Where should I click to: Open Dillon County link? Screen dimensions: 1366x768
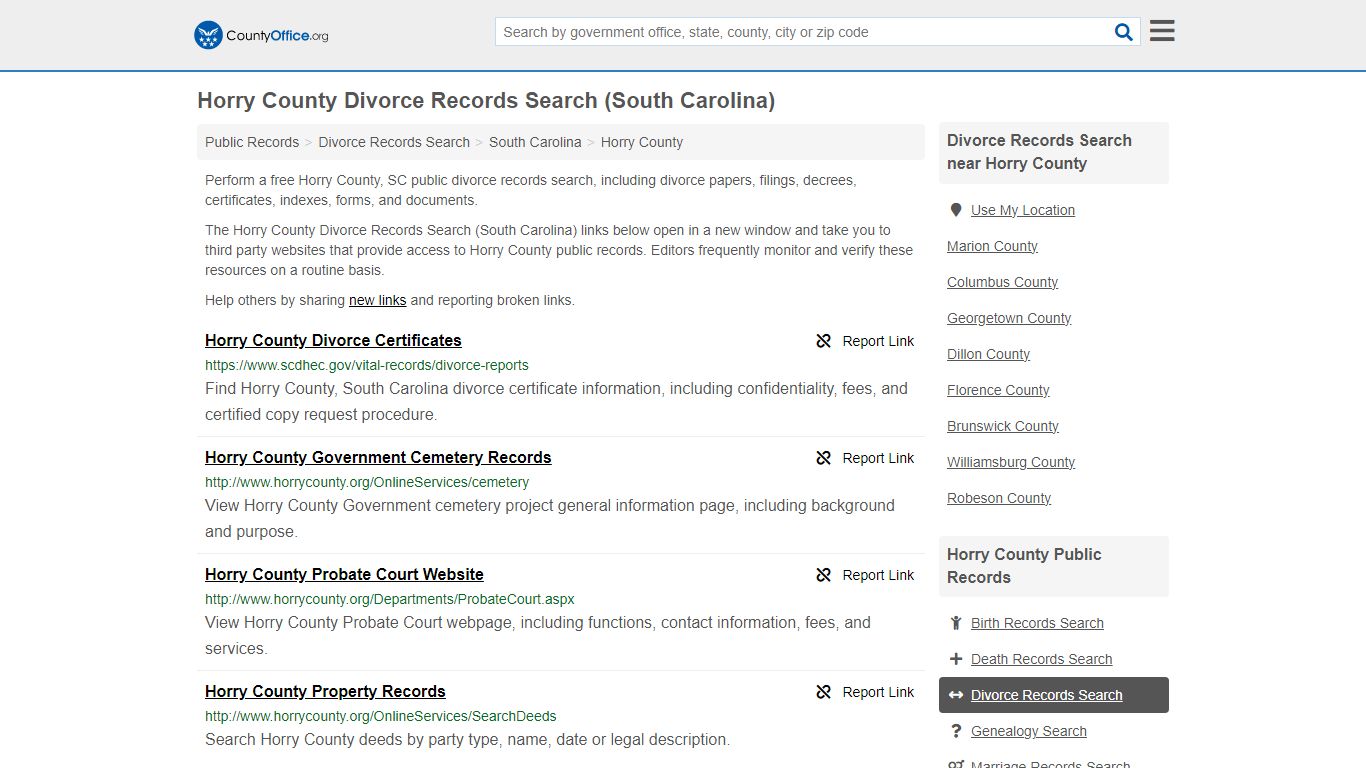[988, 354]
